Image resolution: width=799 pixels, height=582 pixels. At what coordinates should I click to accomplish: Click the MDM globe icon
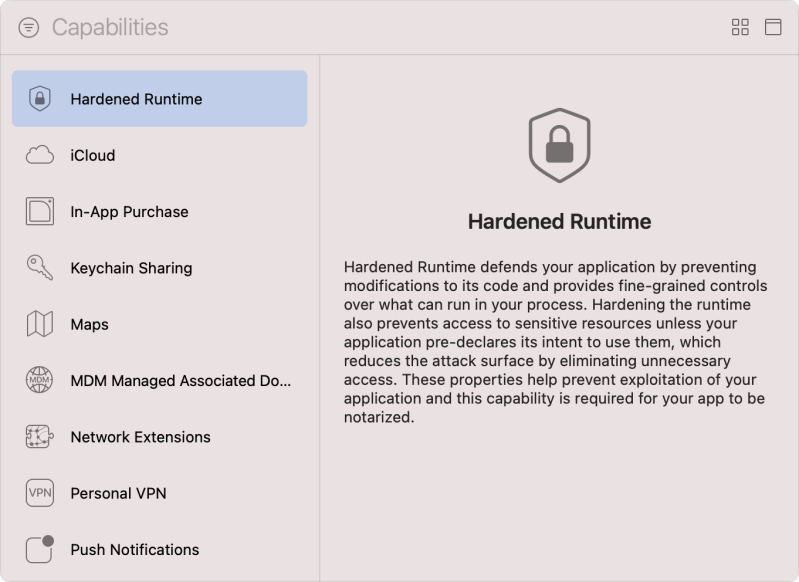click(x=40, y=380)
